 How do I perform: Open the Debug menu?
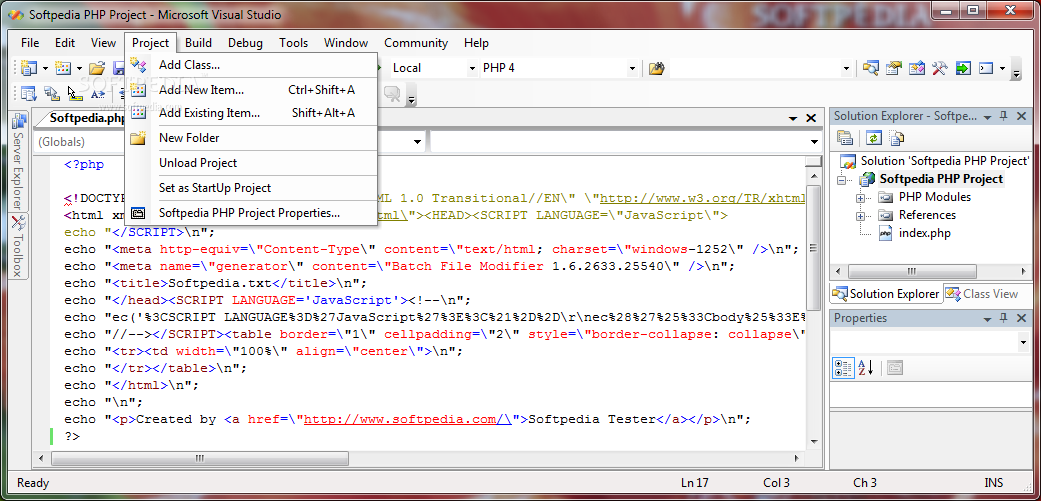[245, 43]
